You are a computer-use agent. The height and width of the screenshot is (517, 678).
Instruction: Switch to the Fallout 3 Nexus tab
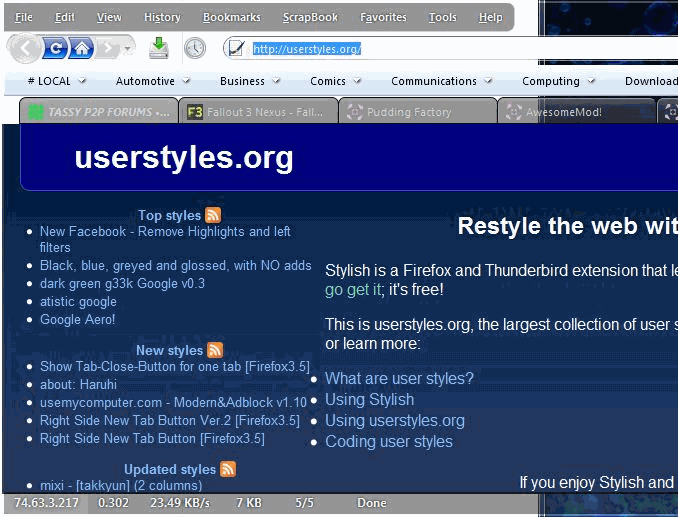click(x=258, y=112)
